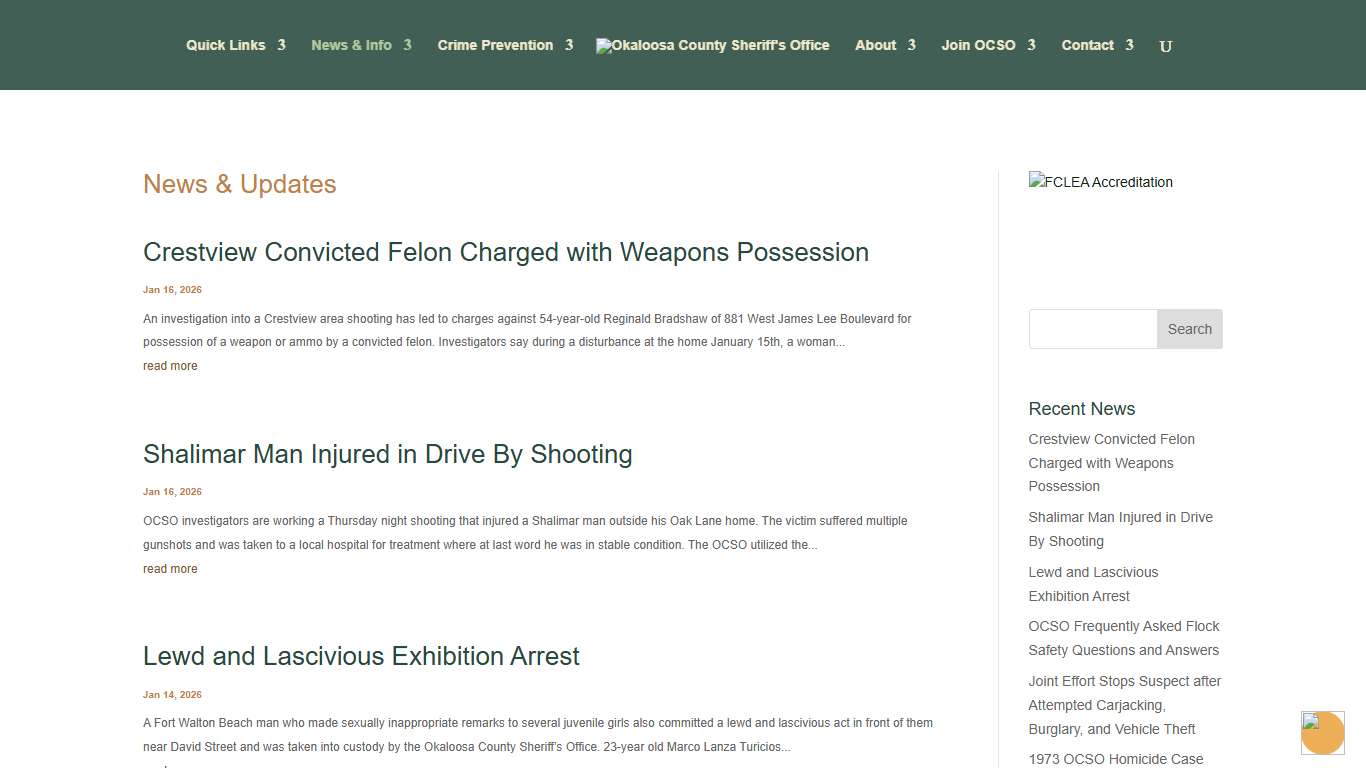Select Shalimar Man Injured under Recent News
The image size is (1366, 768).
(1120, 529)
